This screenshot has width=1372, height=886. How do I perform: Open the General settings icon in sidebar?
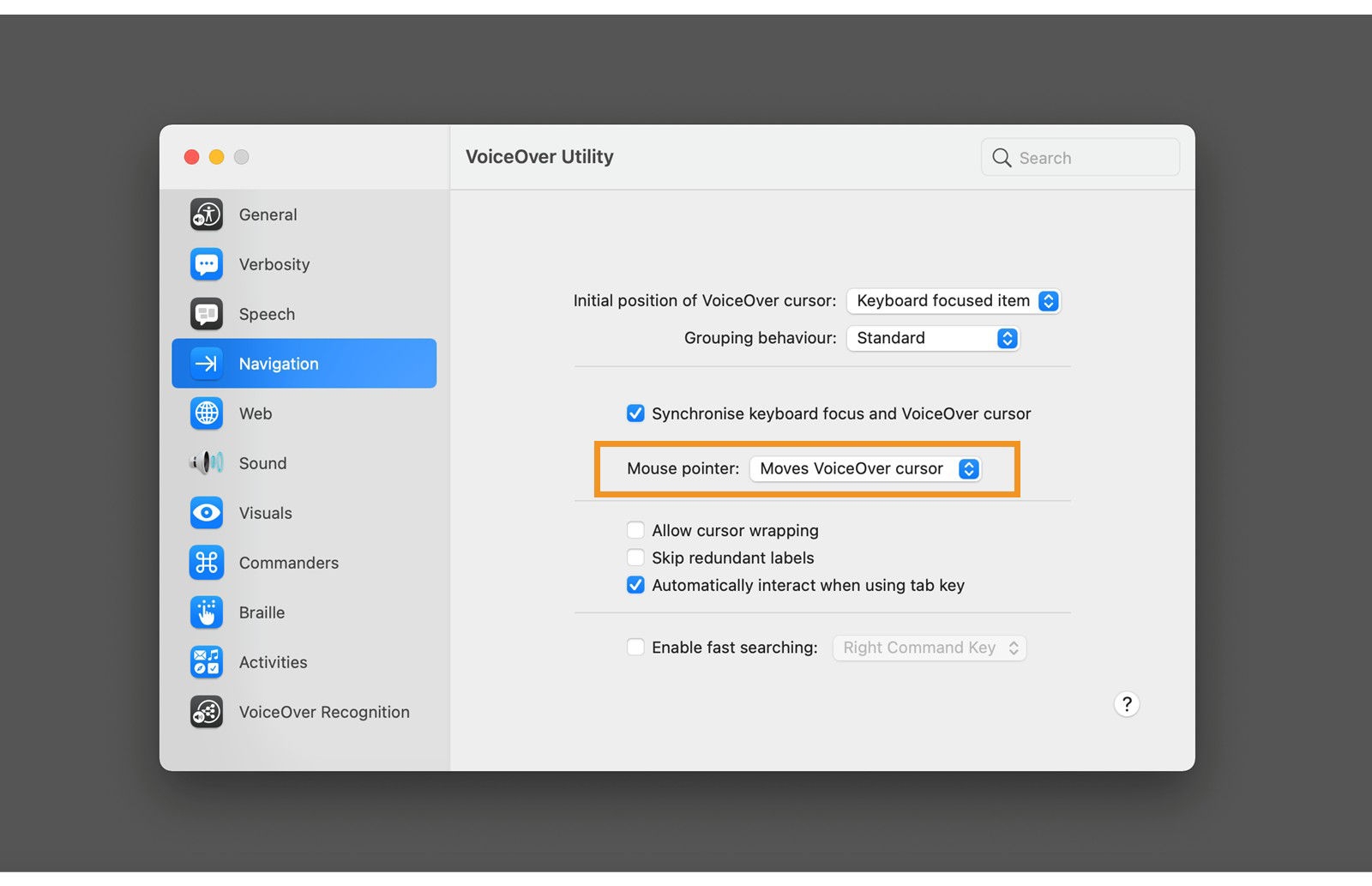click(x=206, y=214)
